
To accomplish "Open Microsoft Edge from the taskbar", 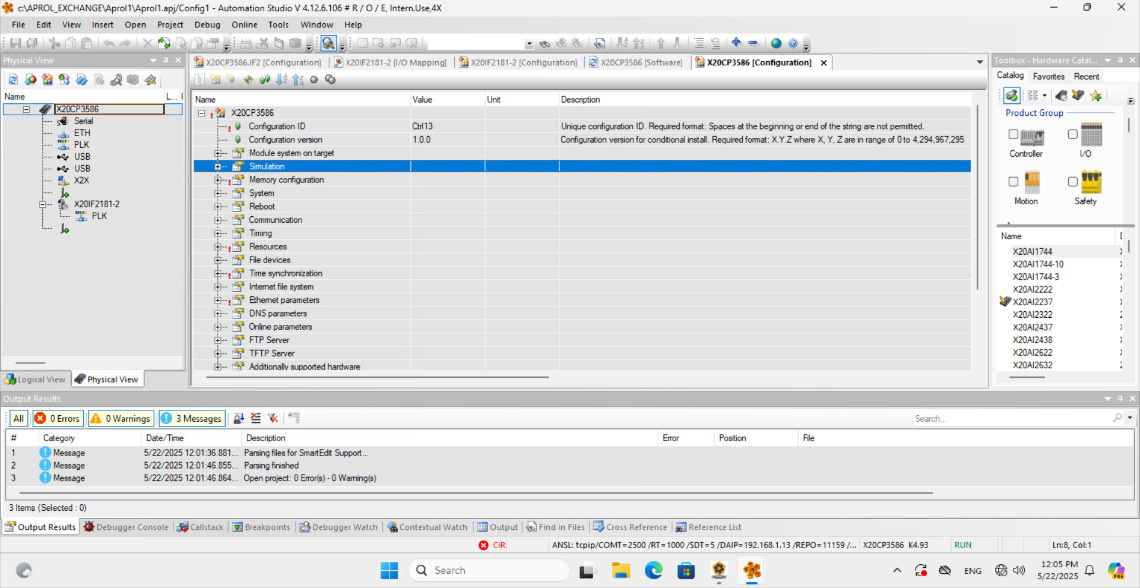I will pyautogui.click(x=653, y=570).
